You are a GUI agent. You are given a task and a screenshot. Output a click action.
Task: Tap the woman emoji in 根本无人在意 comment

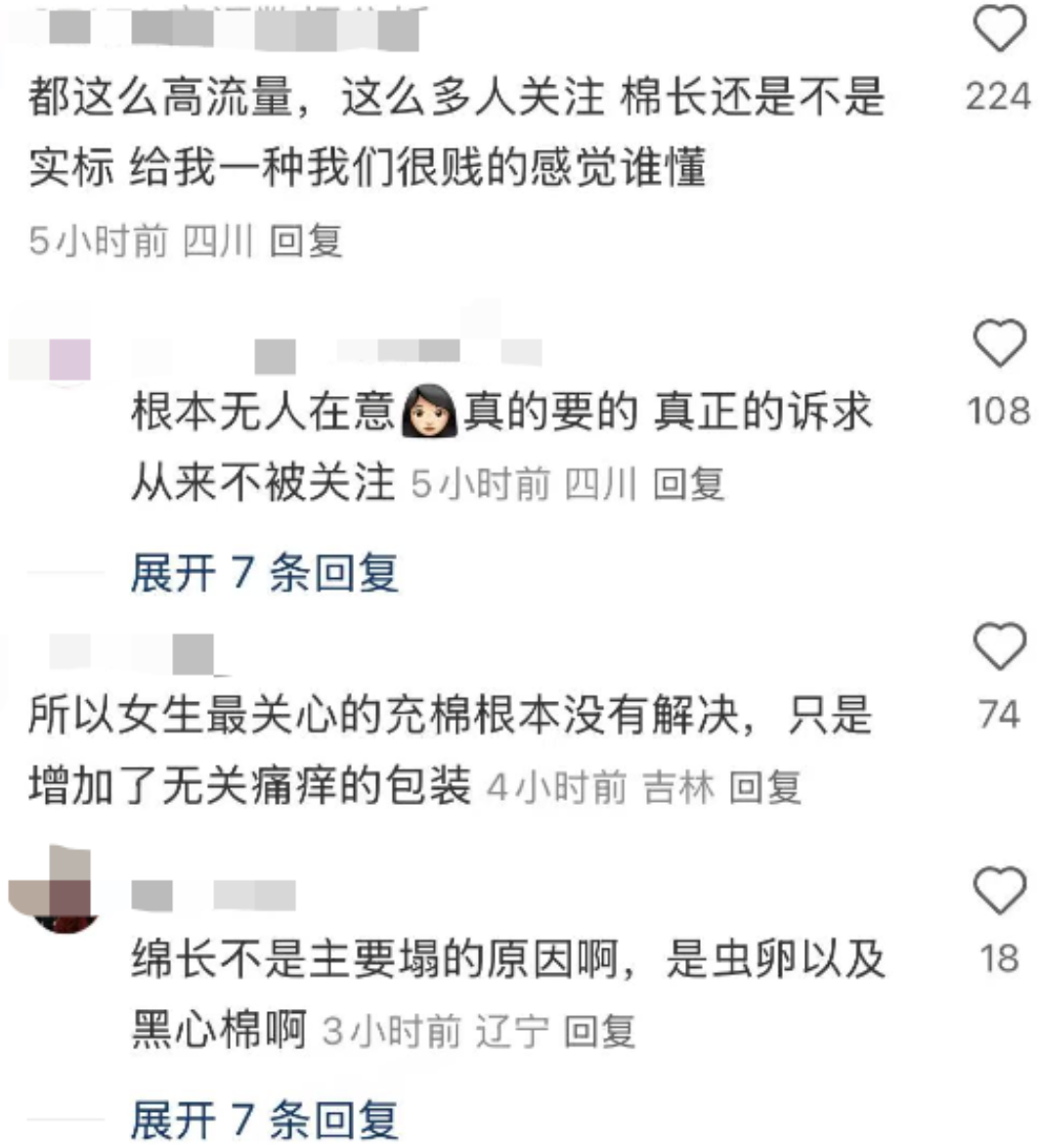tap(430, 411)
